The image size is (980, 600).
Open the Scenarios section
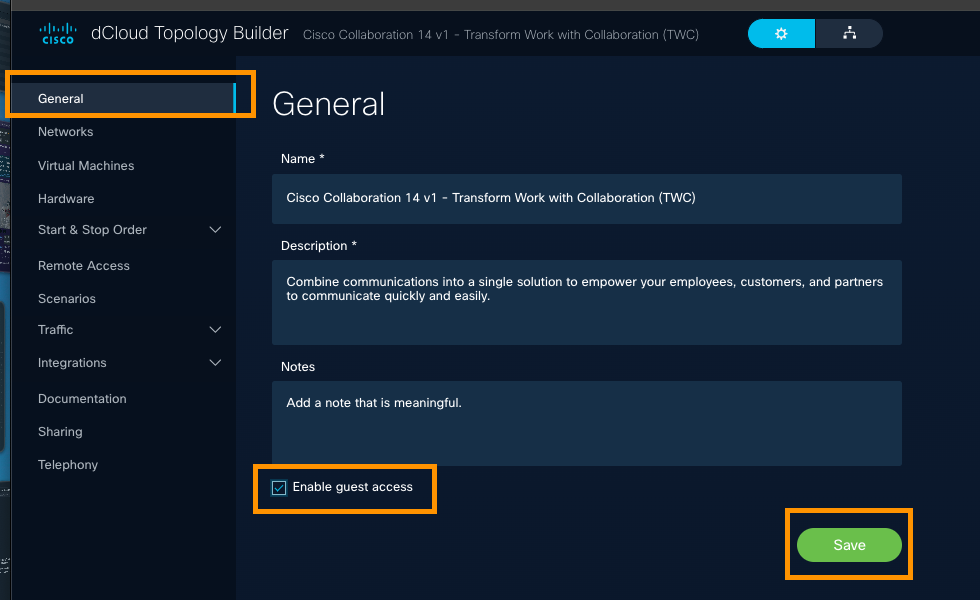[66, 299]
